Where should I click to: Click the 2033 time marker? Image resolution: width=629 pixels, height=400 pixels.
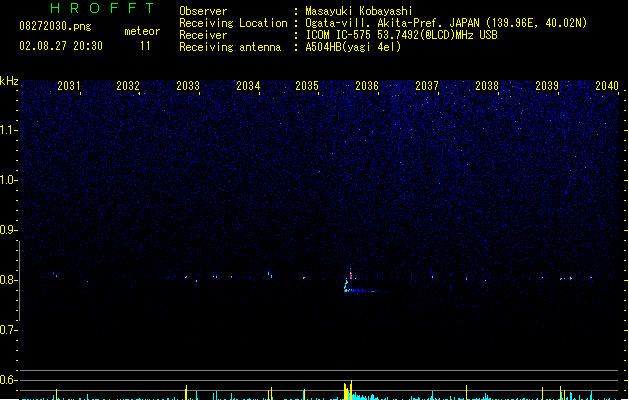pos(188,86)
